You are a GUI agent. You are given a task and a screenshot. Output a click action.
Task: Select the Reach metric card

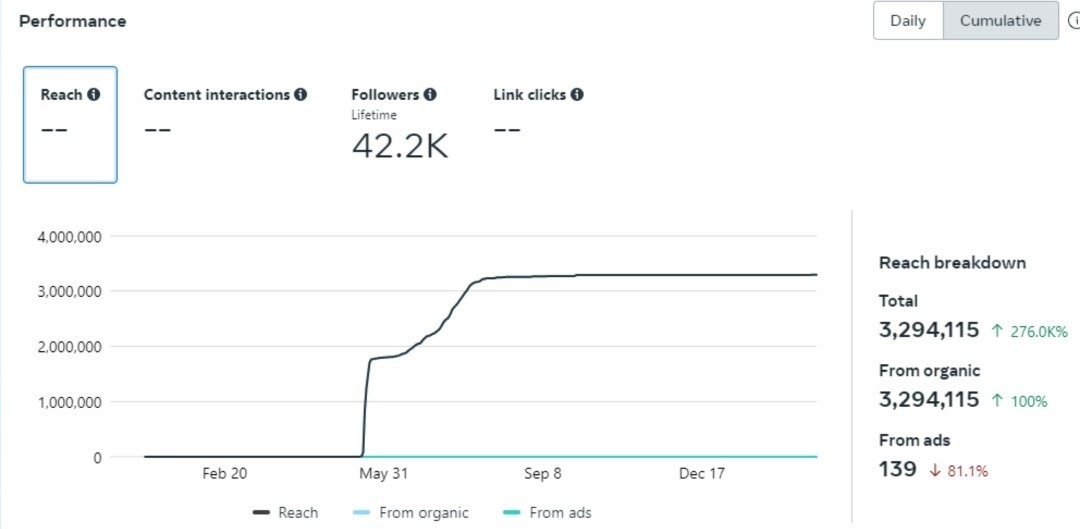[70, 125]
